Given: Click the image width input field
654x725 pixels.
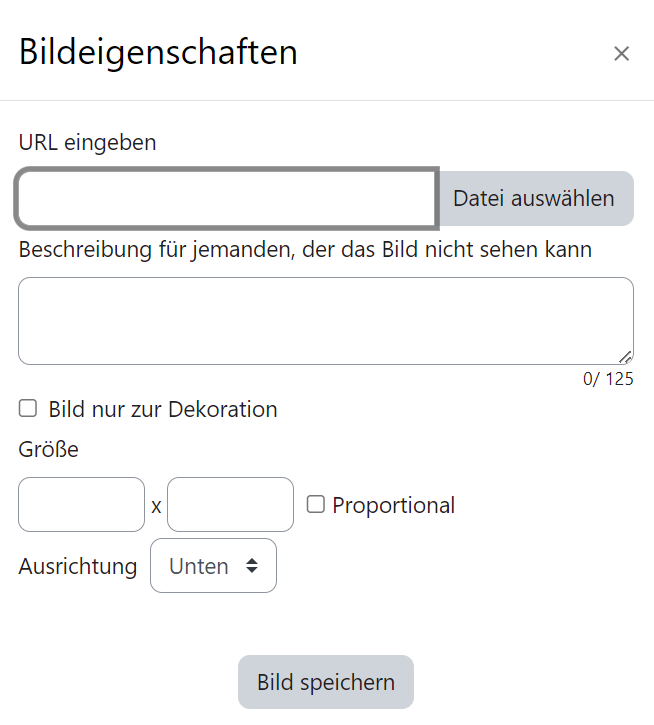Looking at the screenshot, I should (81, 505).
